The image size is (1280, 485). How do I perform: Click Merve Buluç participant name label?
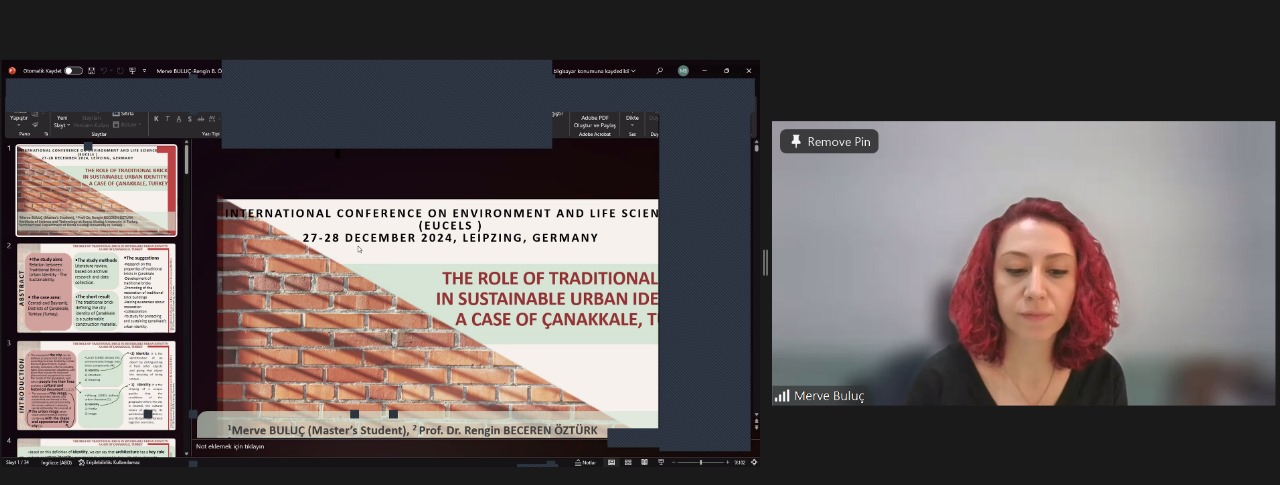(829, 396)
